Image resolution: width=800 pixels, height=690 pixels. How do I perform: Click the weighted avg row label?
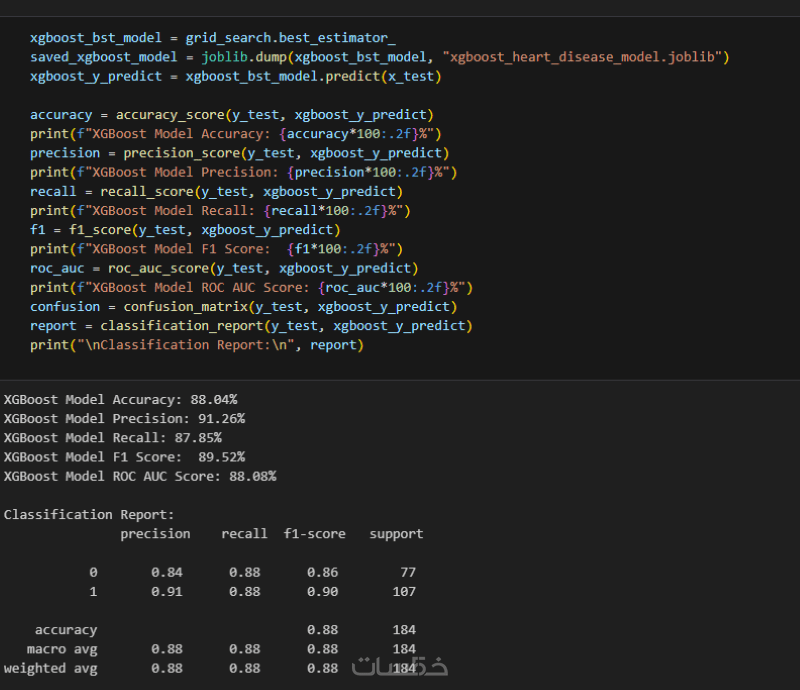pyautogui.click(x=50, y=668)
